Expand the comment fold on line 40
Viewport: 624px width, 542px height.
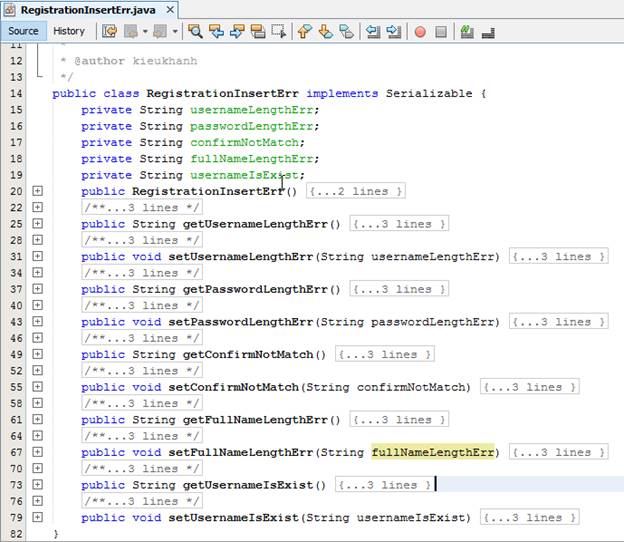click(37, 305)
